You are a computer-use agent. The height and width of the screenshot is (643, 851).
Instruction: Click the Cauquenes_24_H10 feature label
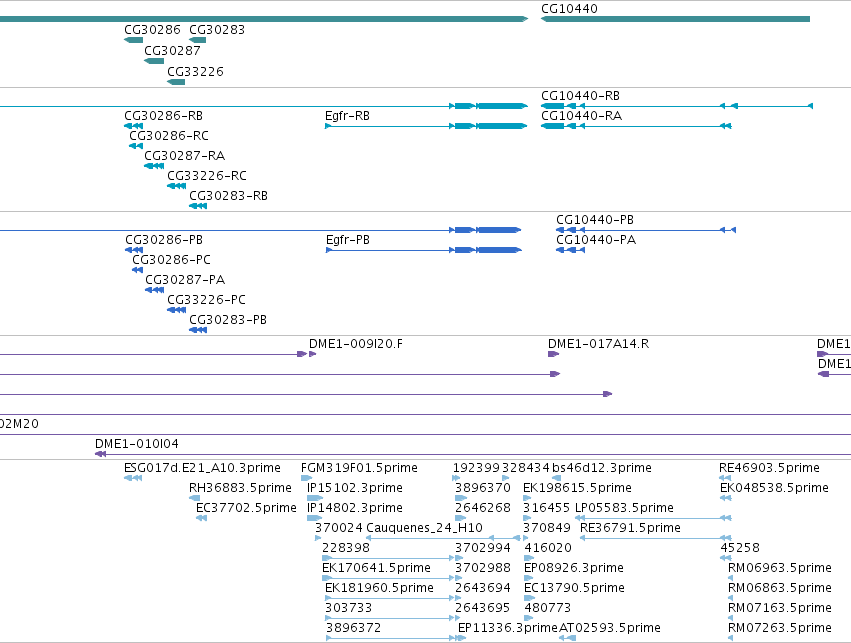click(424, 528)
